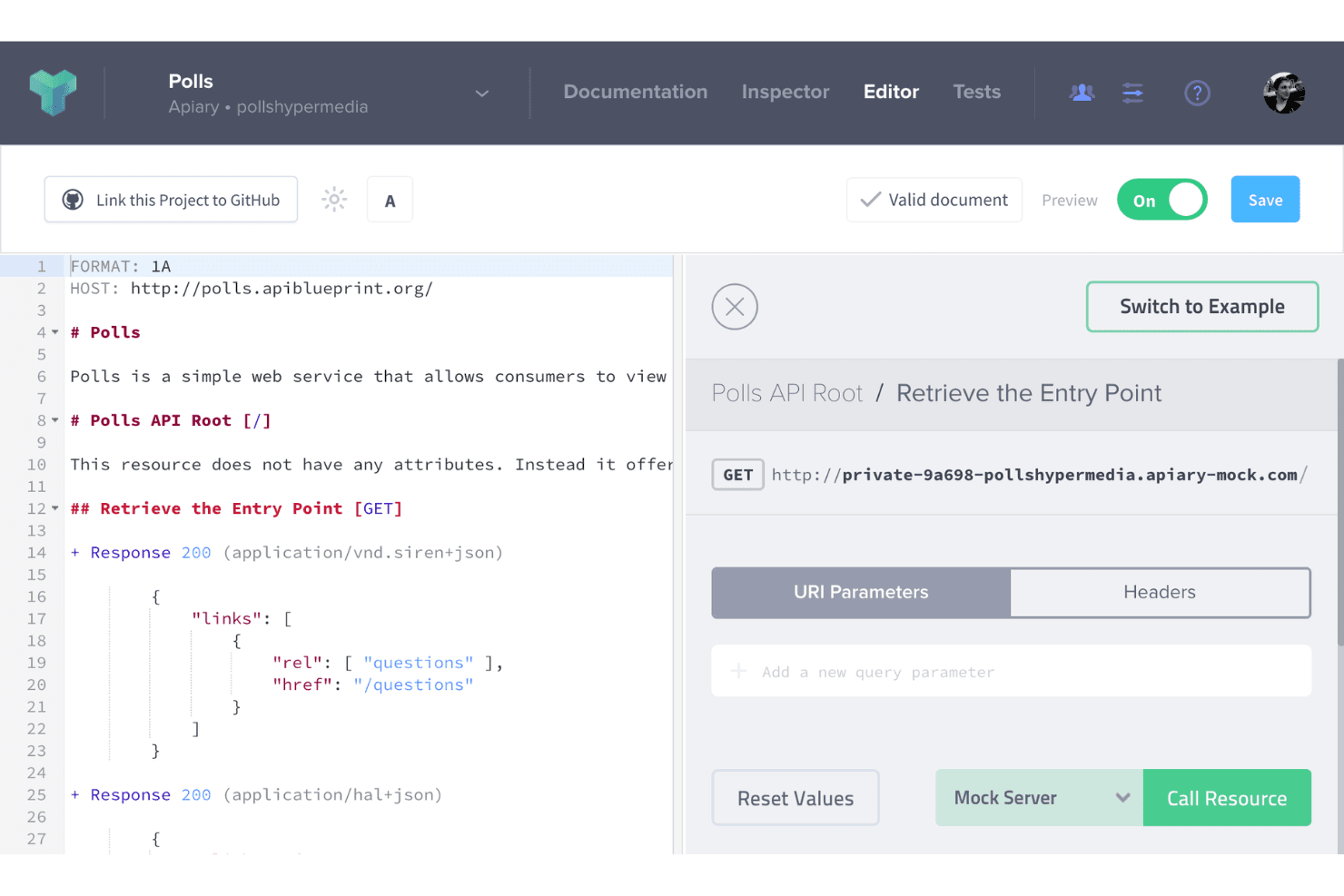Switch to the Headers tab
The width and height of the screenshot is (1344, 896).
(x=1160, y=593)
